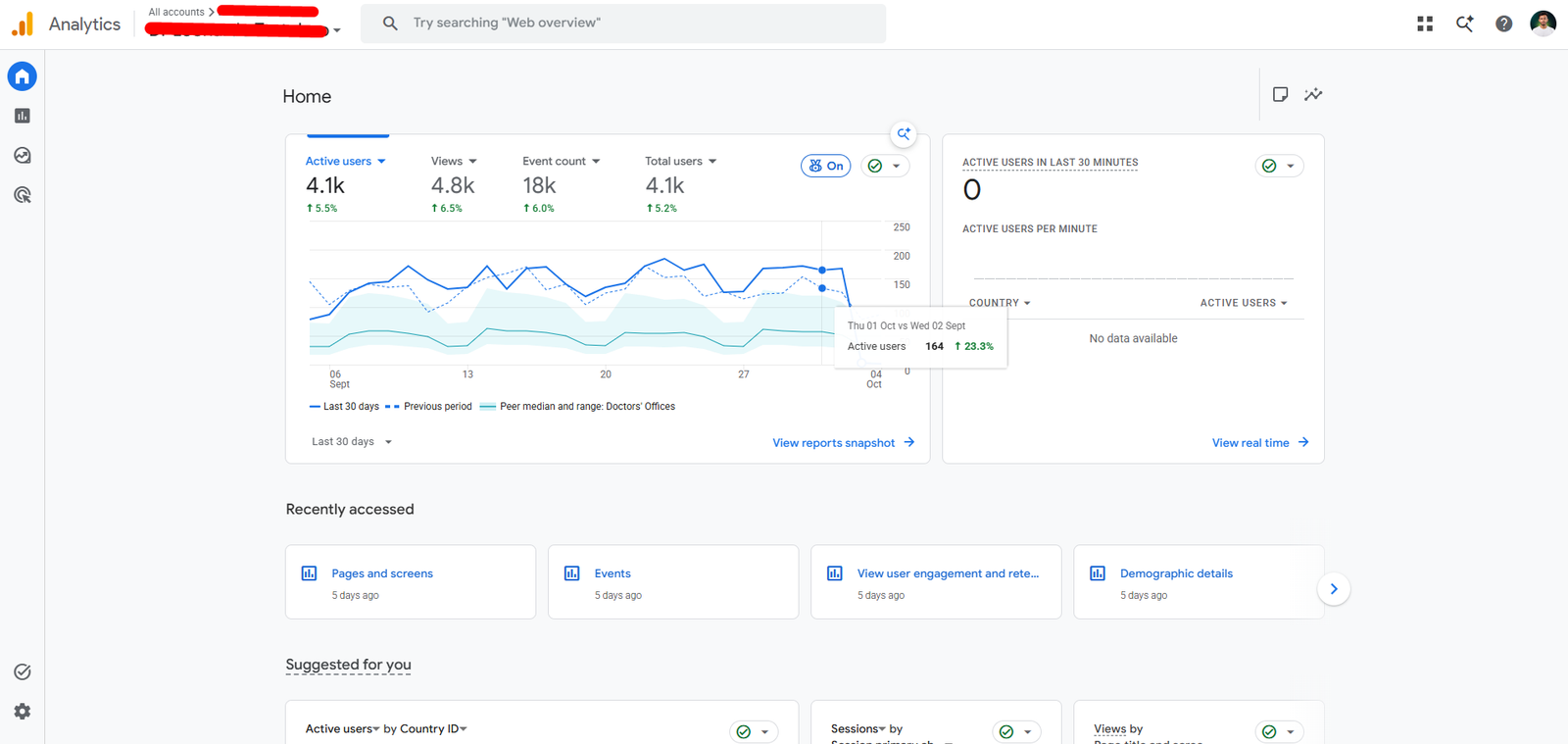
Task: Open data quality check dropdown on overview card
Action: click(885, 166)
